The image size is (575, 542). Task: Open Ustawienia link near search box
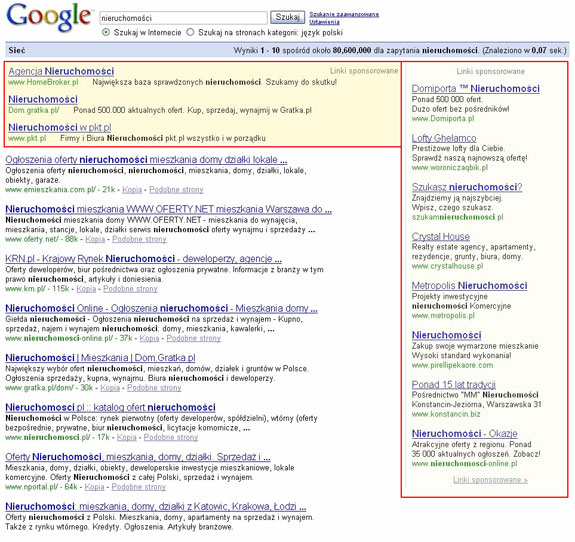324,22
